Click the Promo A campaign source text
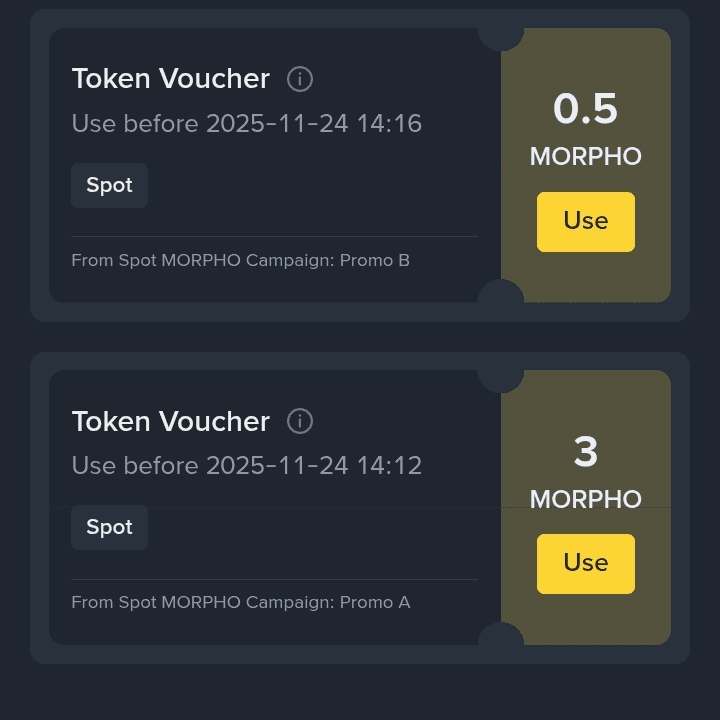720x720 pixels. point(240,602)
